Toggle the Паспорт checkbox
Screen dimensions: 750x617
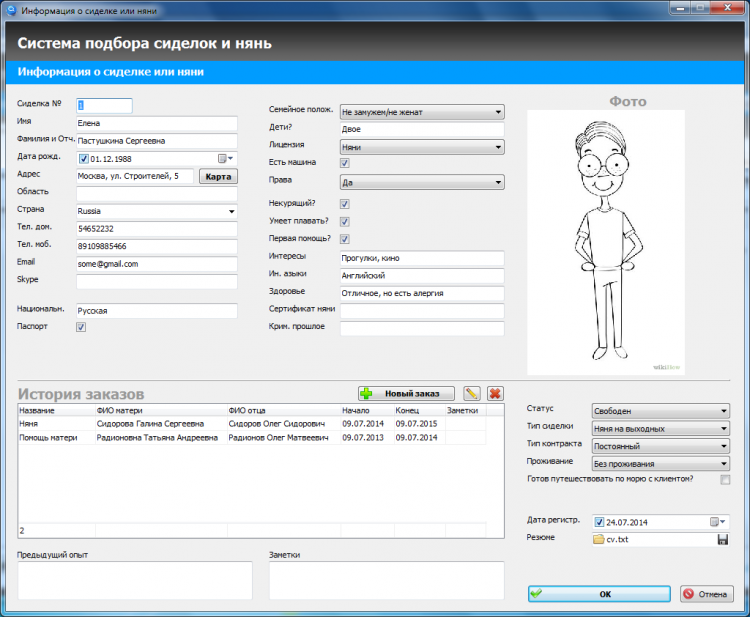81,327
